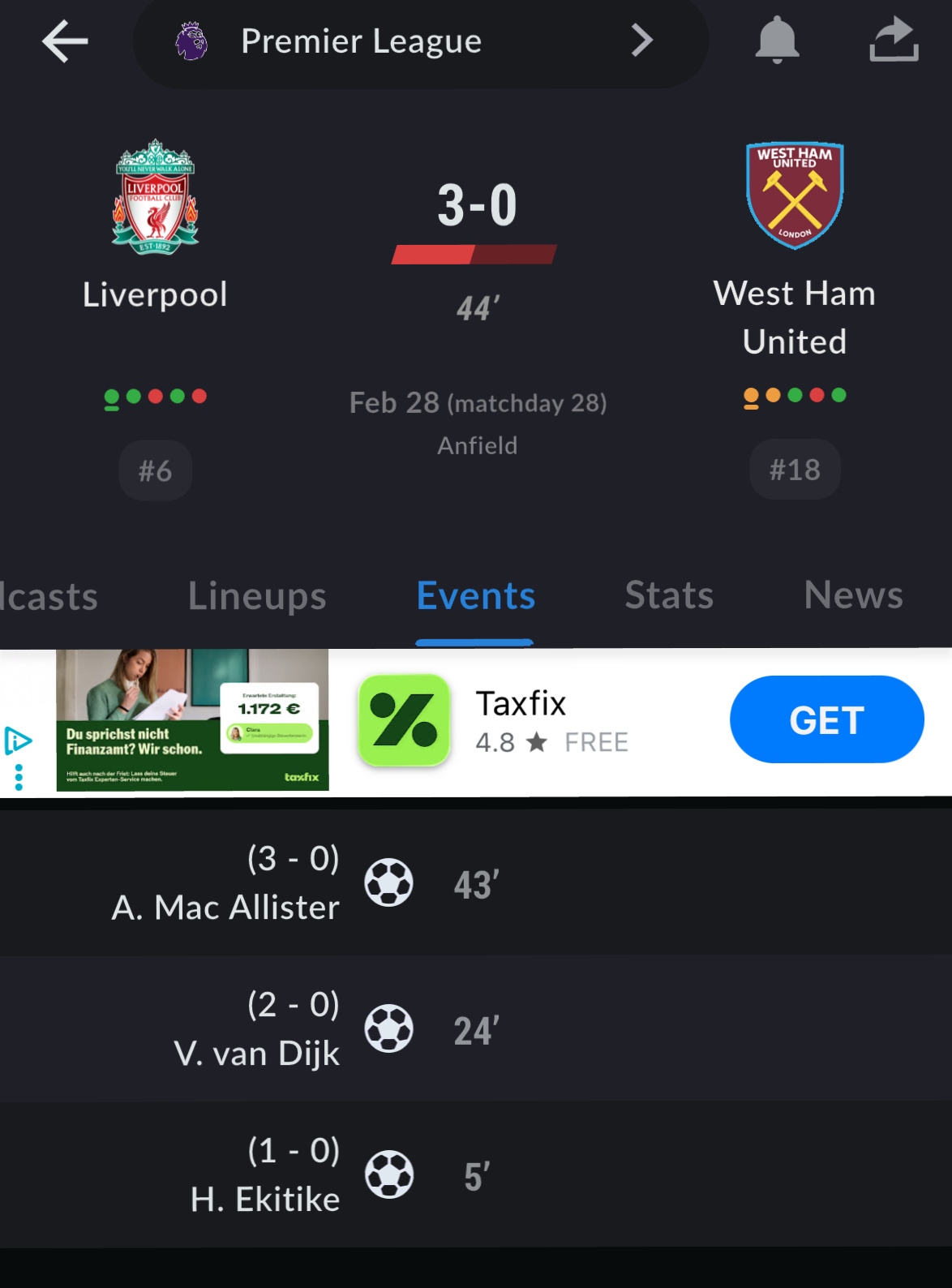This screenshot has height=1288, width=952.
Task: Open ad options three-dot menu
Action: pos(19,777)
